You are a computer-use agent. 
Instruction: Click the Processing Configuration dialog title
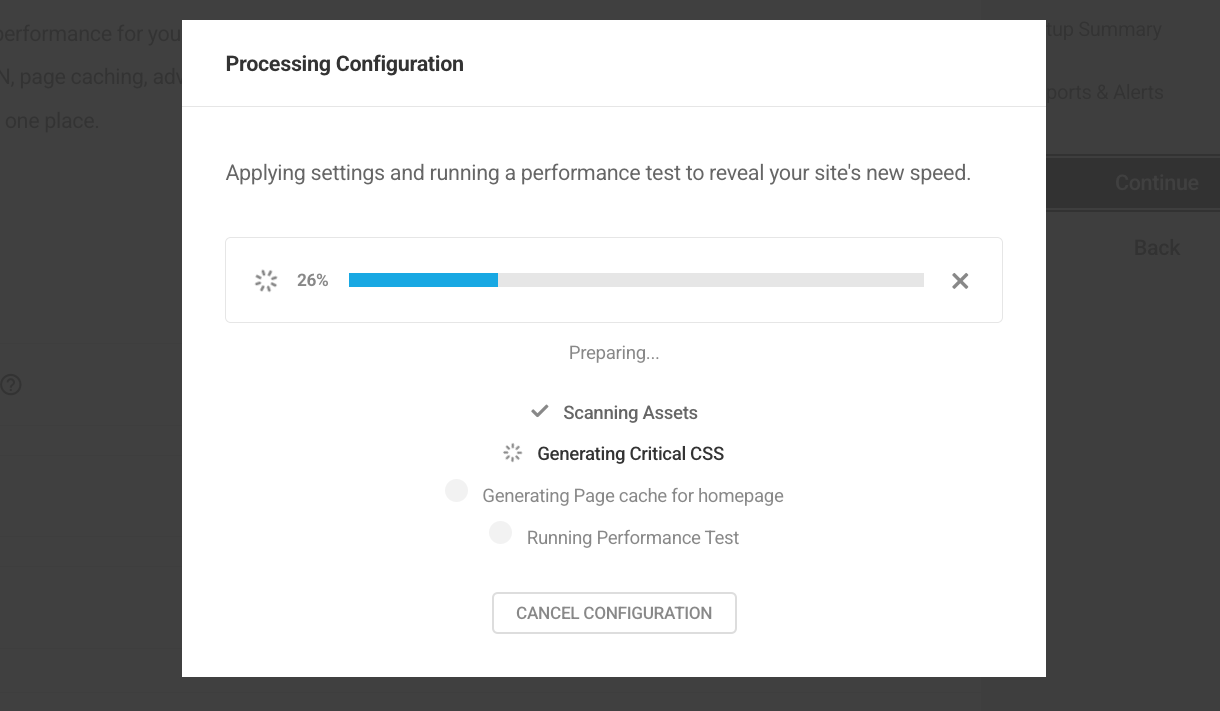coord(345,64)
